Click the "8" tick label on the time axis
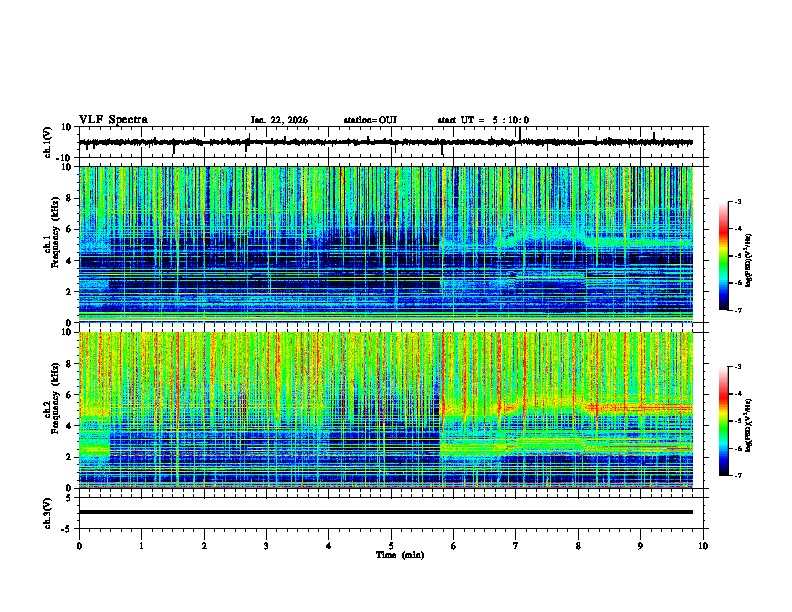792x612 pixels. 578,546
